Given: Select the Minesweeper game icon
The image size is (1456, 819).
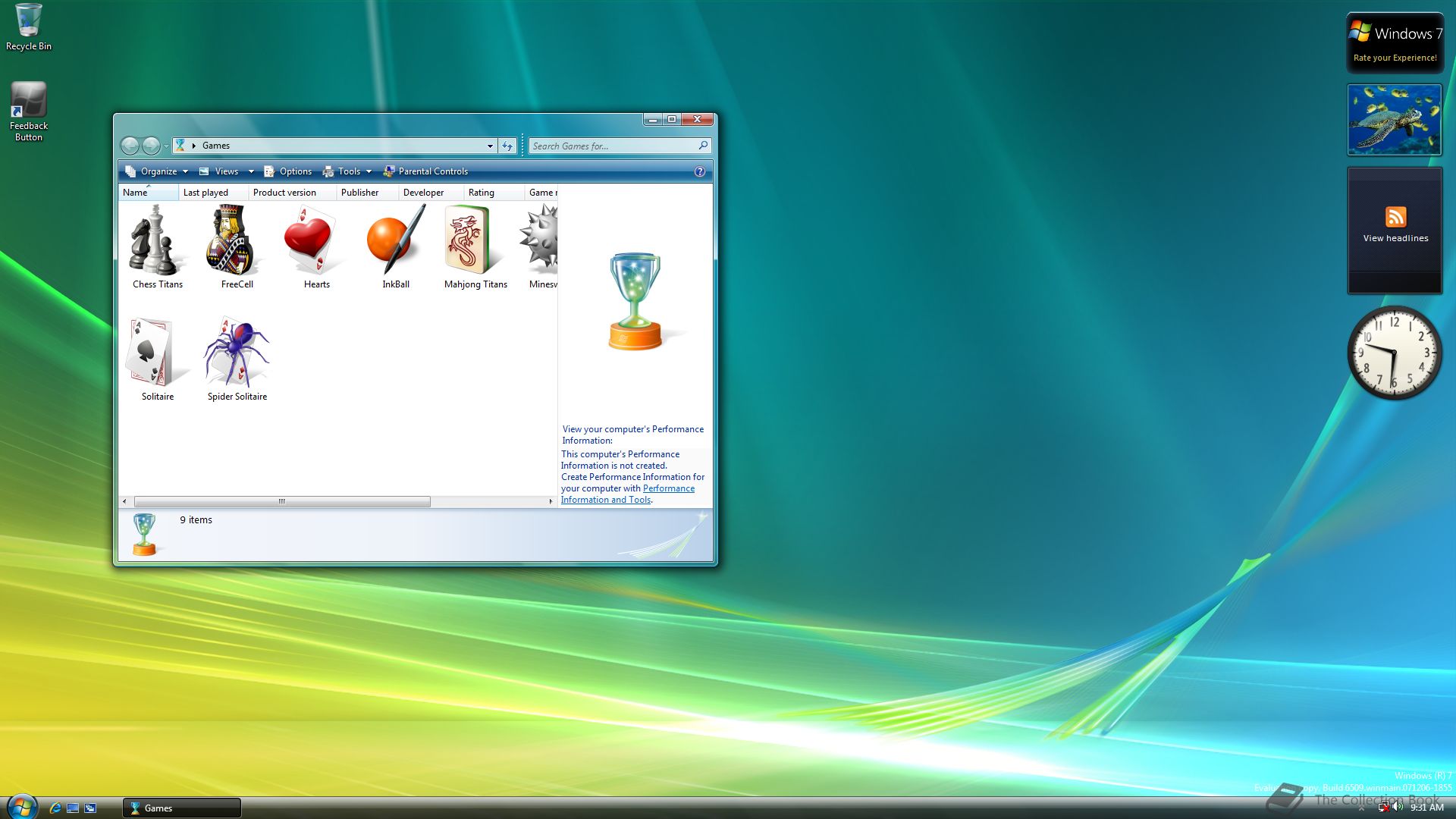Looking at the screenshot, I should (540, 246).
